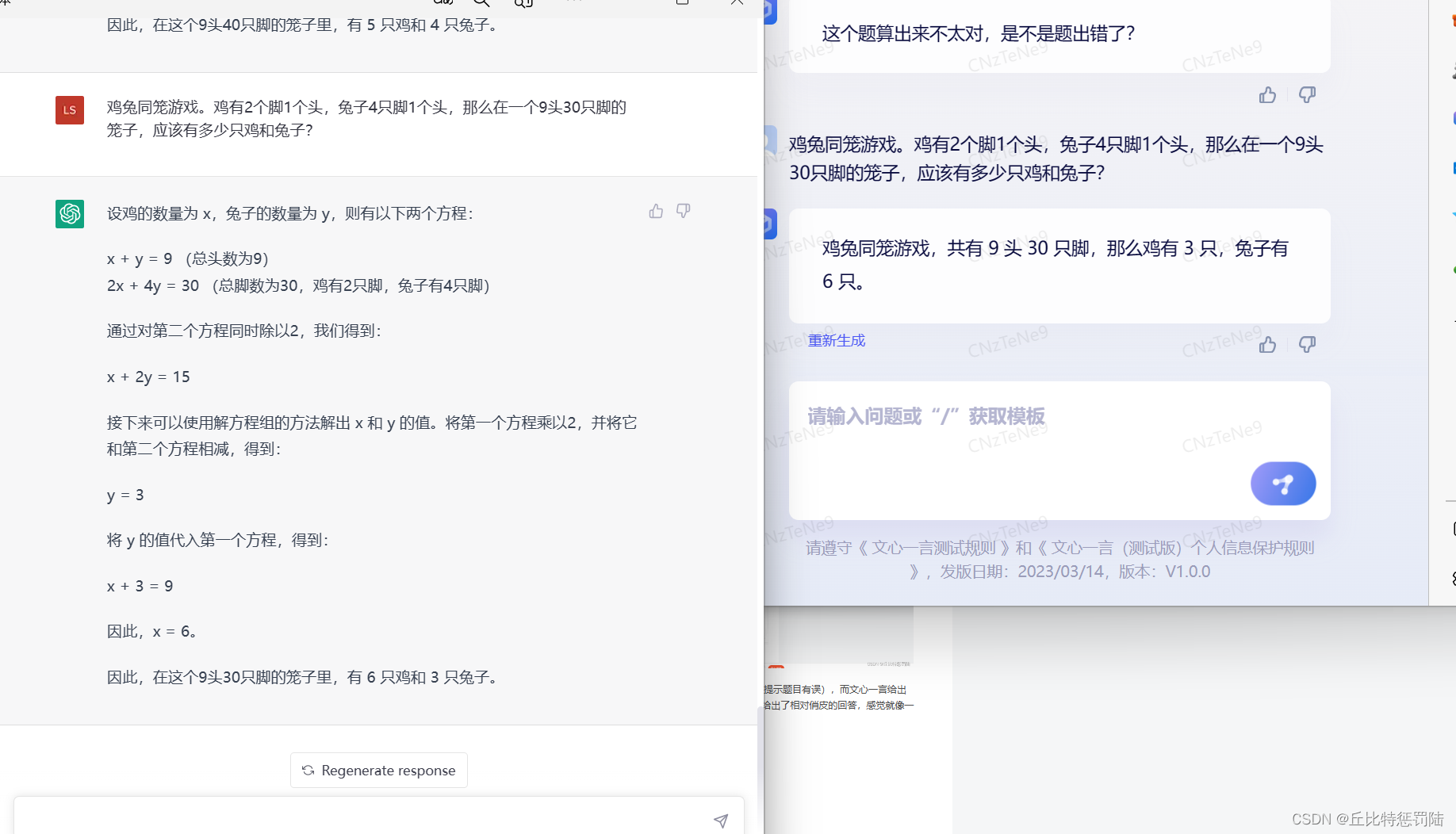Click the ERNIE bot avatar beside the answer
The height and width of the screenshot is (834, 1456).
click(x=769, y=224)
